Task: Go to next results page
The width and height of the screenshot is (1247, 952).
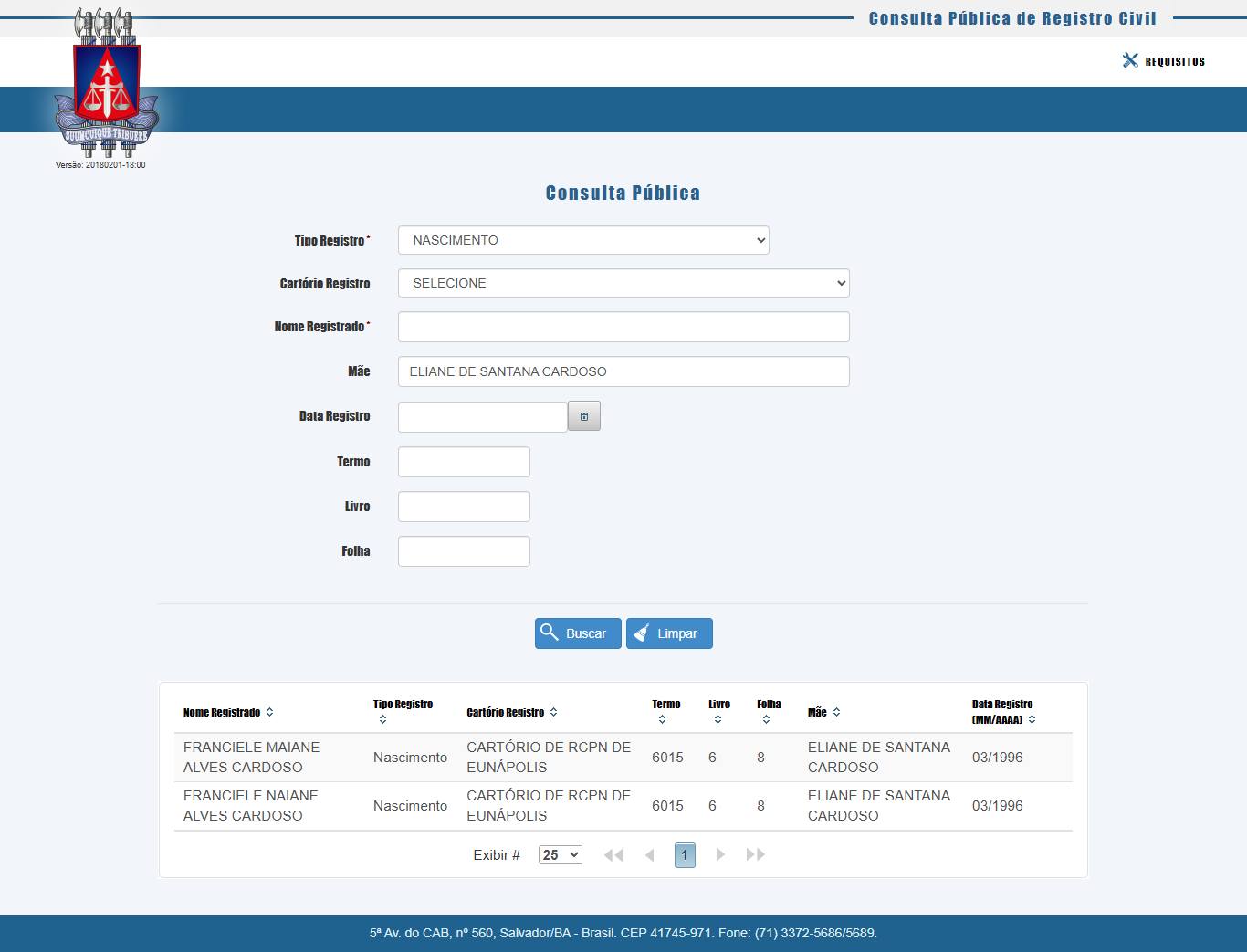Action: pos(720,855)
